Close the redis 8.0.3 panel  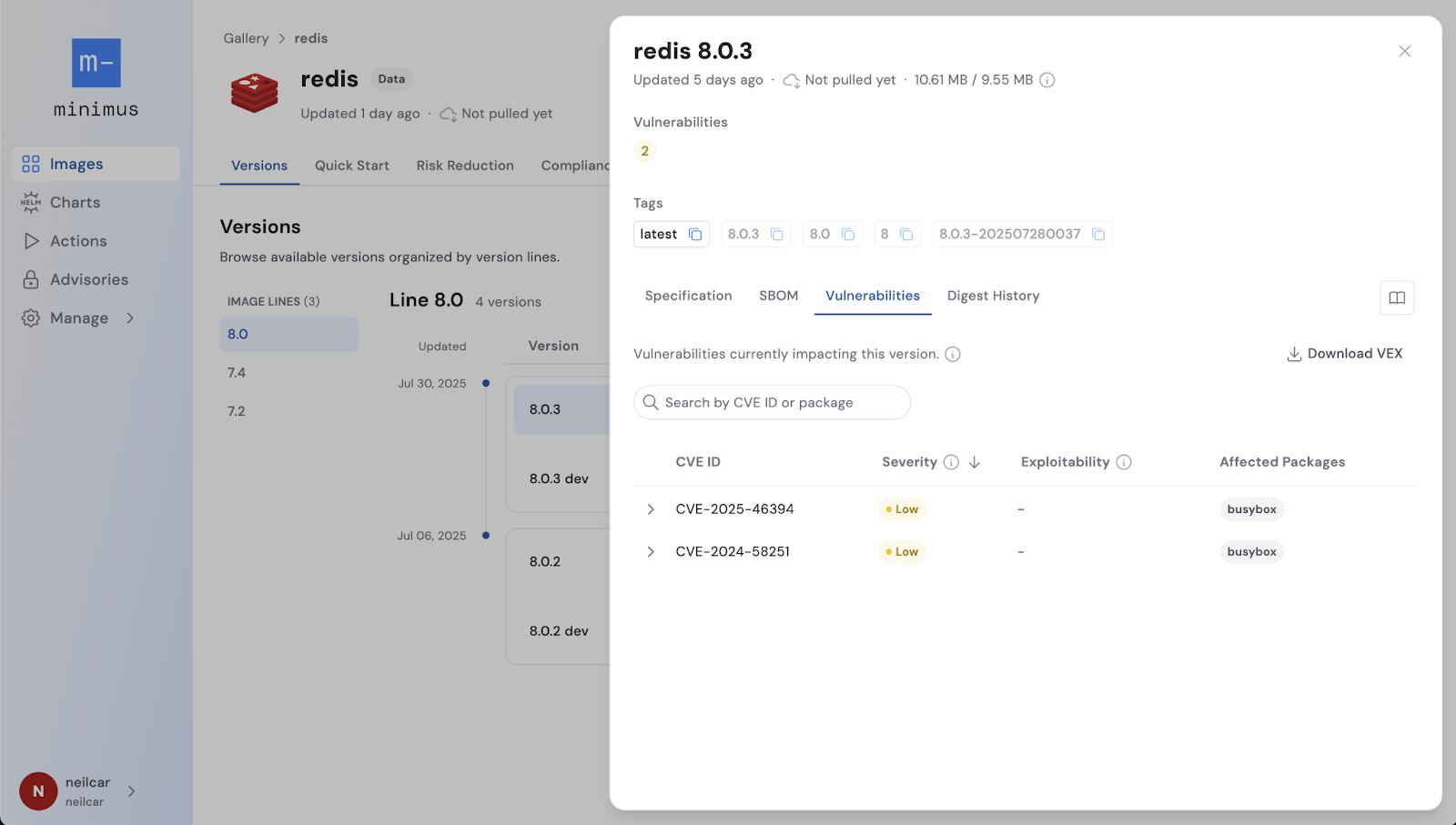1405,51
